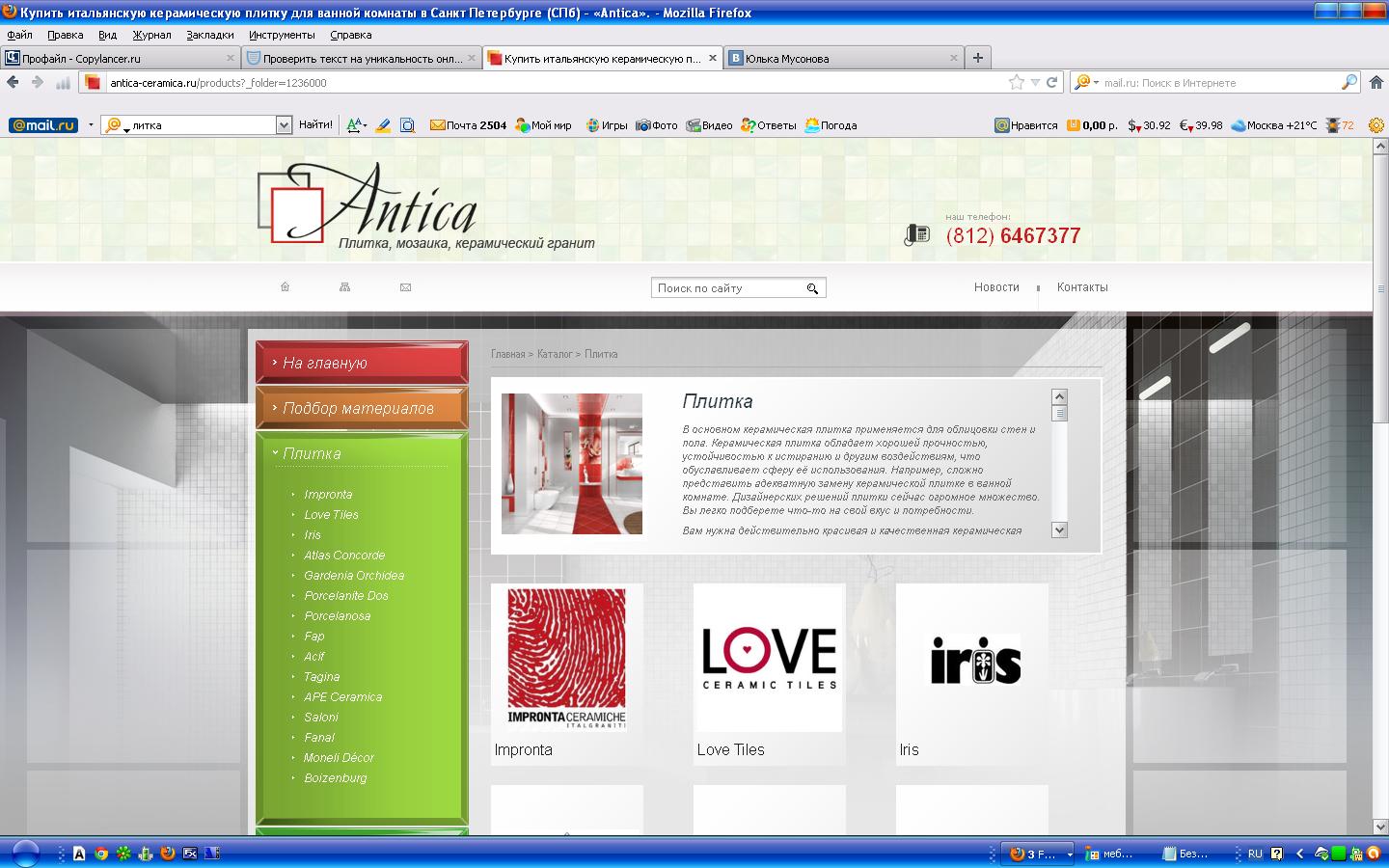Go back with the browser Back arrow
The height and width of the screenshot is (868, 1389).
tap(13, 83)
